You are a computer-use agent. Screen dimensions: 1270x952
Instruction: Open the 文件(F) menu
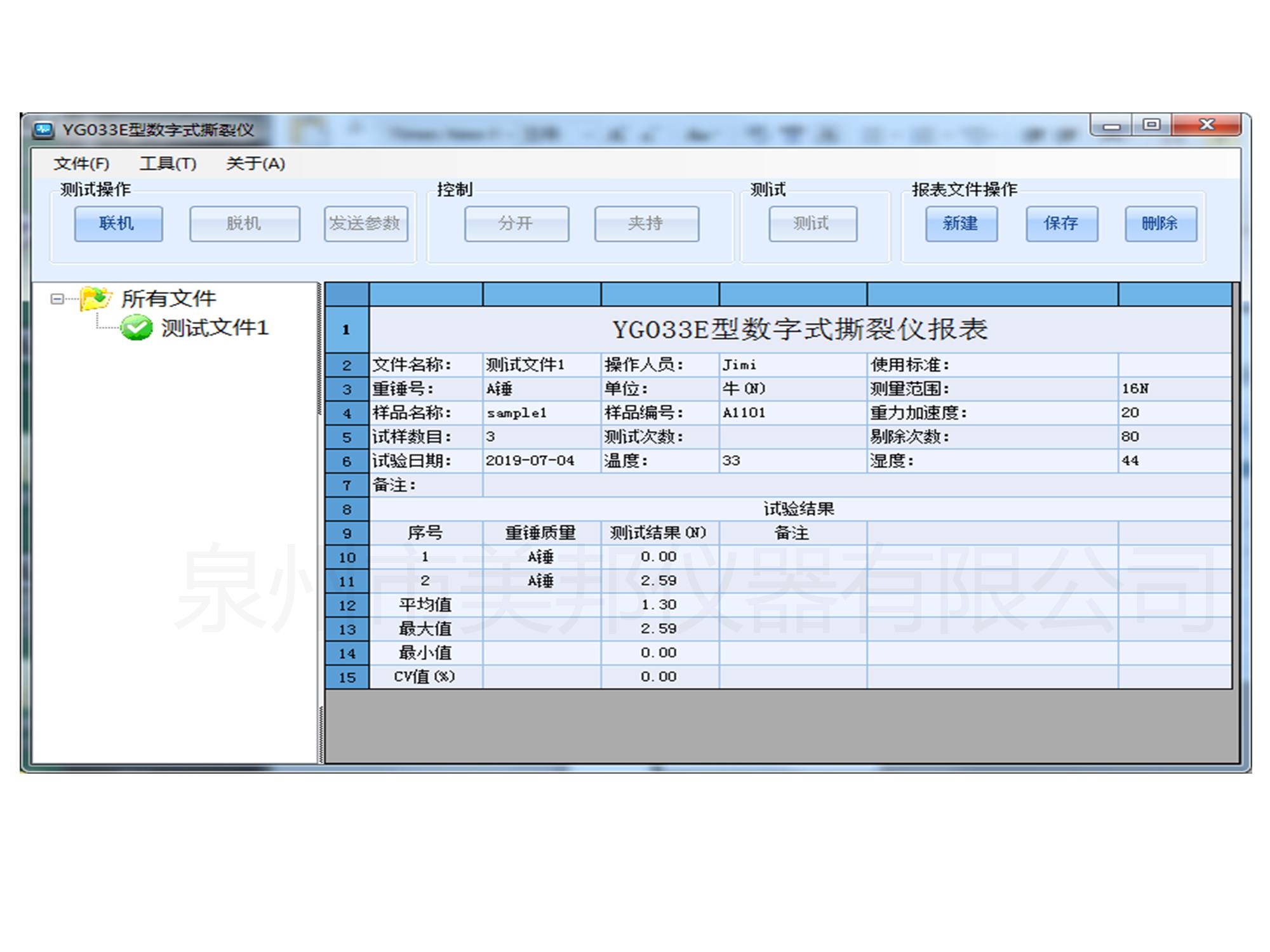(x=81, y=164)
